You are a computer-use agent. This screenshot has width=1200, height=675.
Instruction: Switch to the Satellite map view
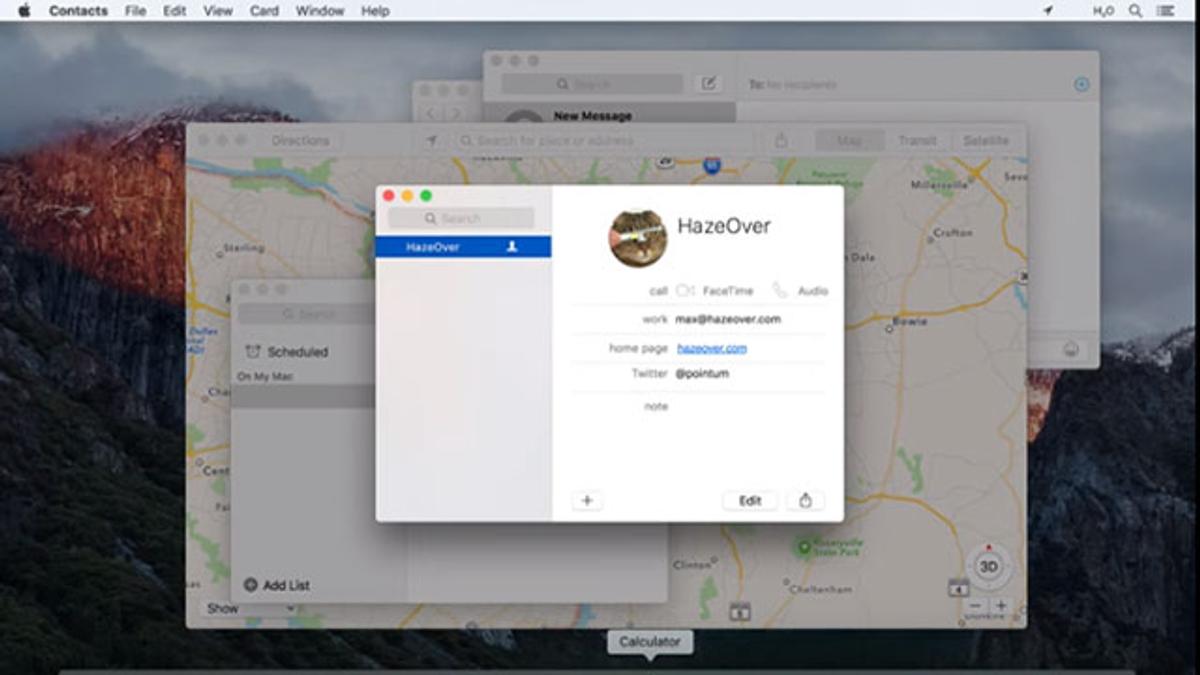pos(986,141)
